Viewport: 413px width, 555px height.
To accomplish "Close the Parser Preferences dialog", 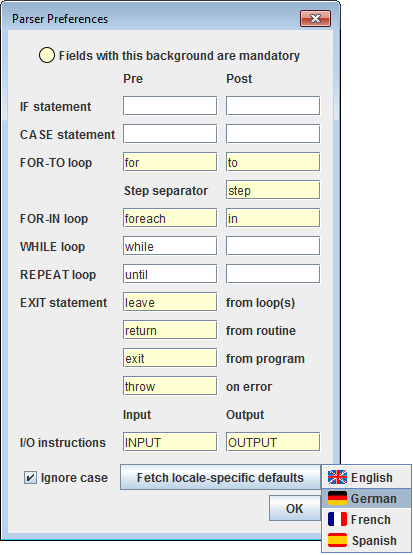I will tap(315, 18).
